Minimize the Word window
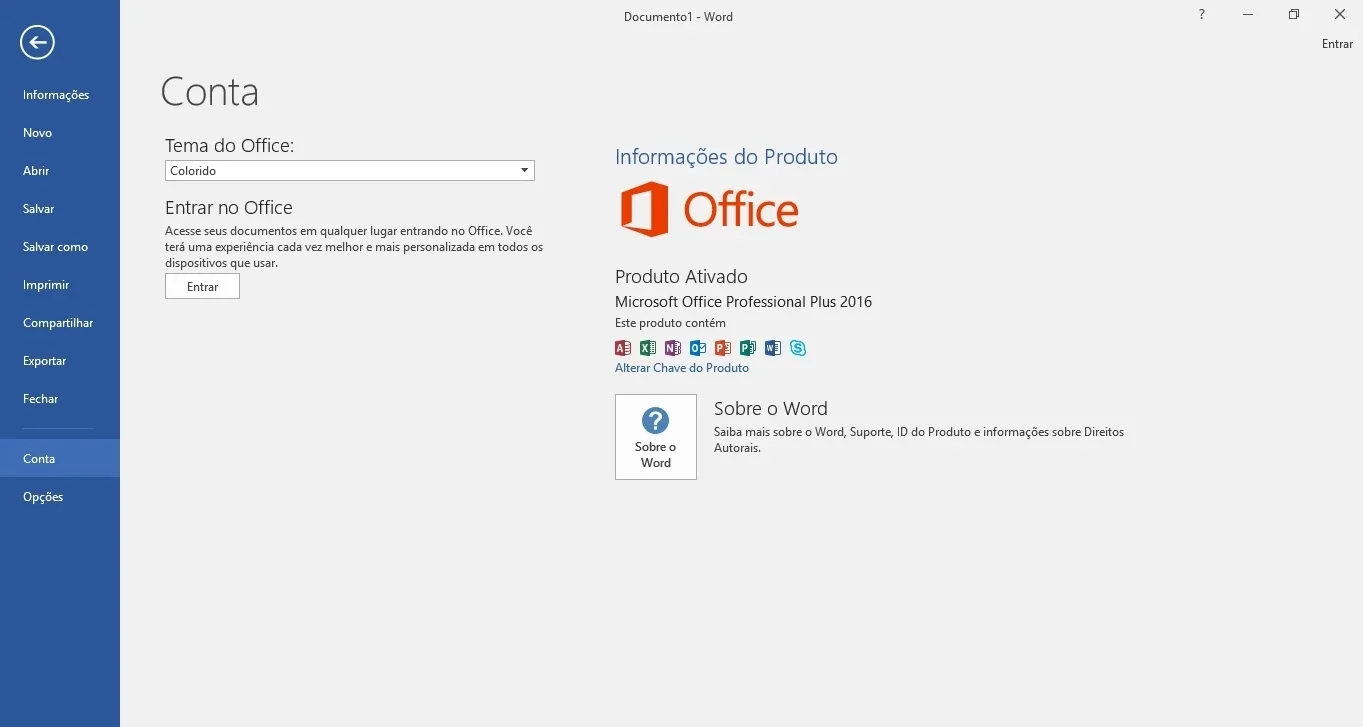1363x727 pixels. [1248, 14]
